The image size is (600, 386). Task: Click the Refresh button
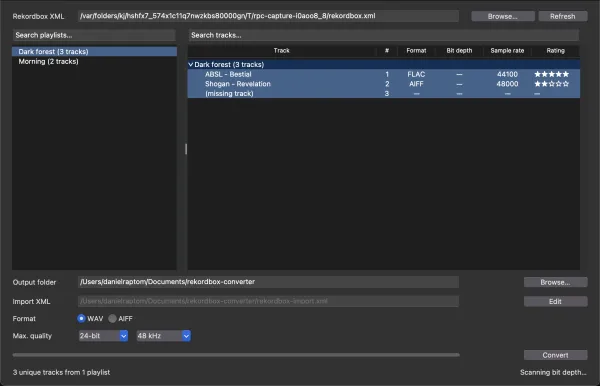(562, 16)
